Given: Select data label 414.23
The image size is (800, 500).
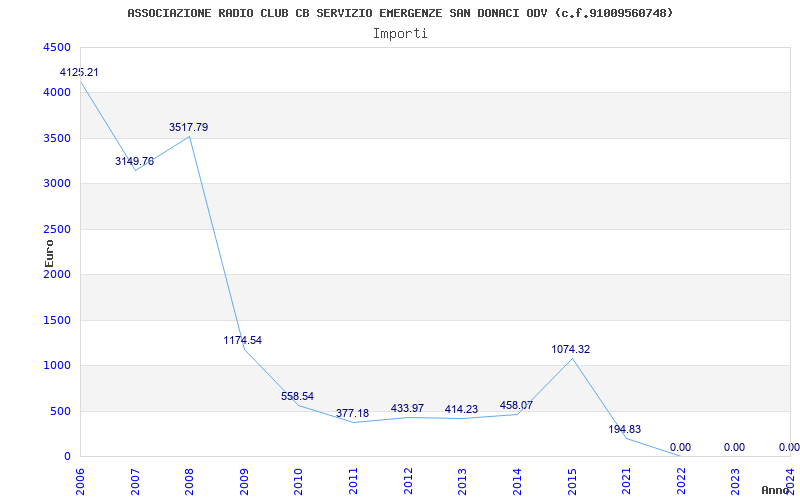Looking at the screenshot, I should (x=461, y=409).
